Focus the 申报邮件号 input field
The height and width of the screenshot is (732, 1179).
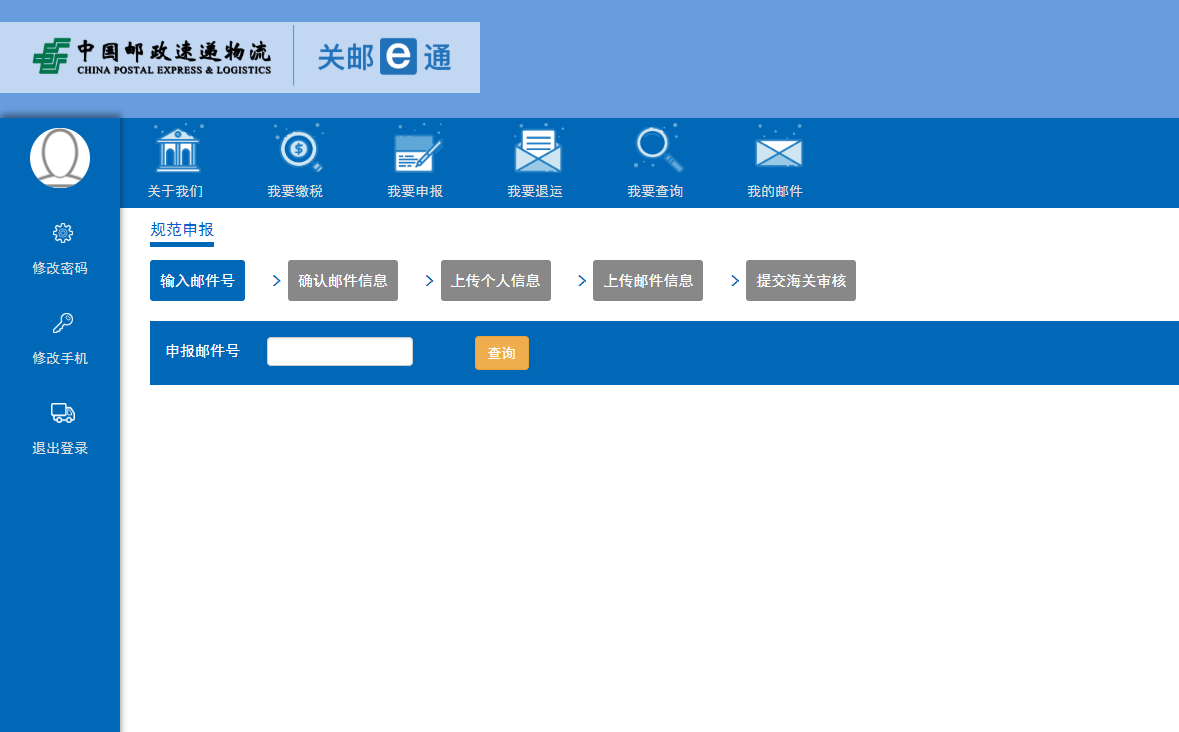click(340, 352)
